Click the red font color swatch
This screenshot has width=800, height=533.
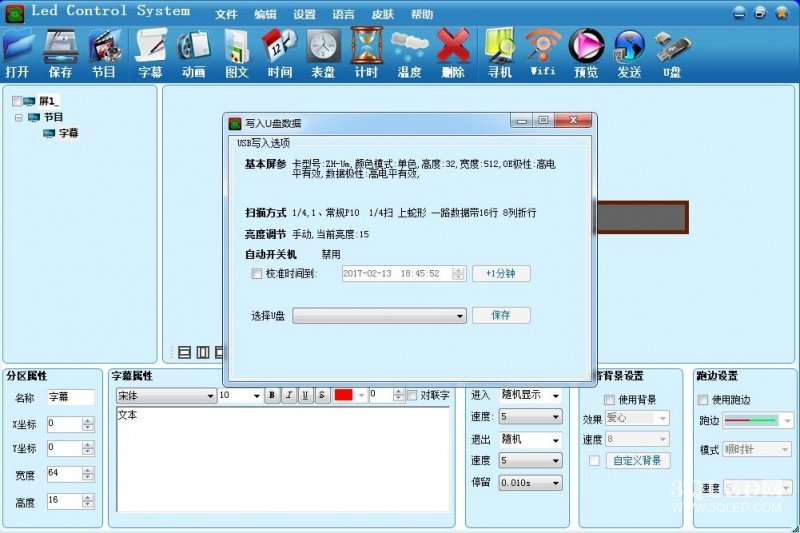[x=344, y=396]
